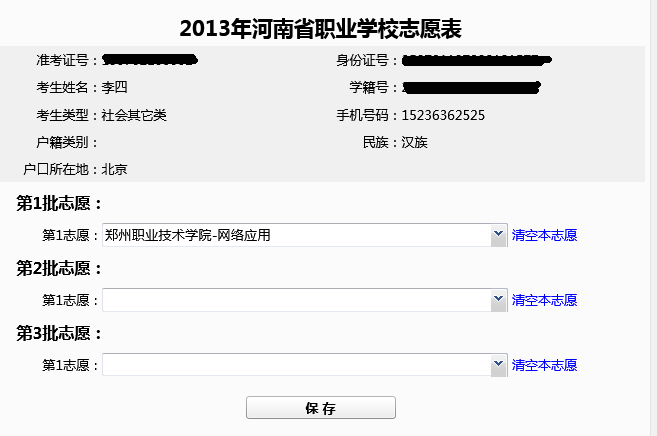Click the phone number 15236362525
Viewport: 657px width, 436px height.
pyautogui.click(x=443, y=115)
